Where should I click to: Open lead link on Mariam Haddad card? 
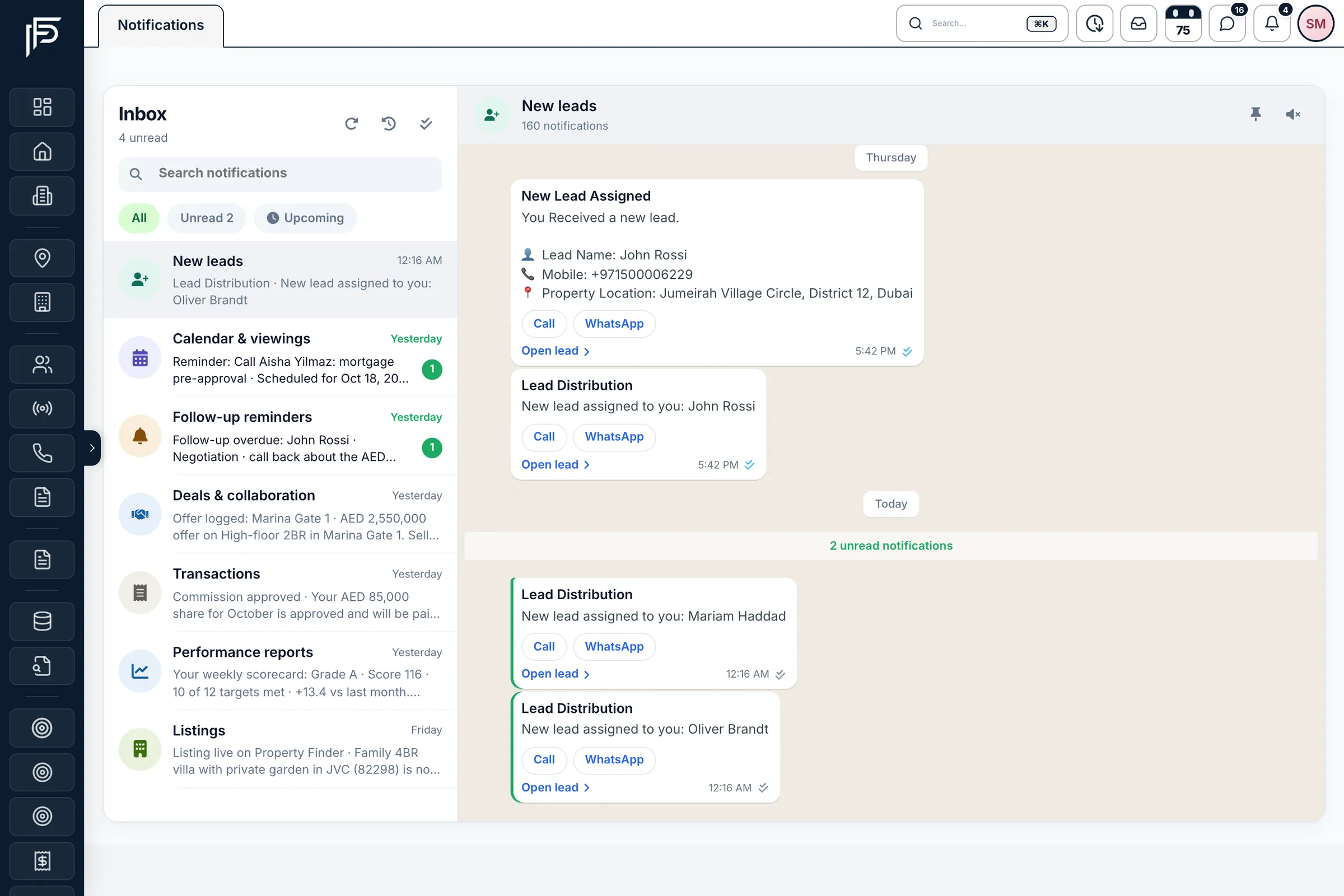click(x=555, y=674)
